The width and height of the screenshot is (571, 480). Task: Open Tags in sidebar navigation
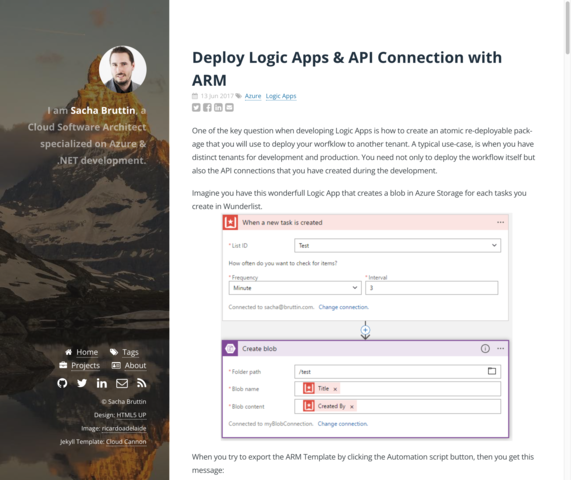coord(130,352)
